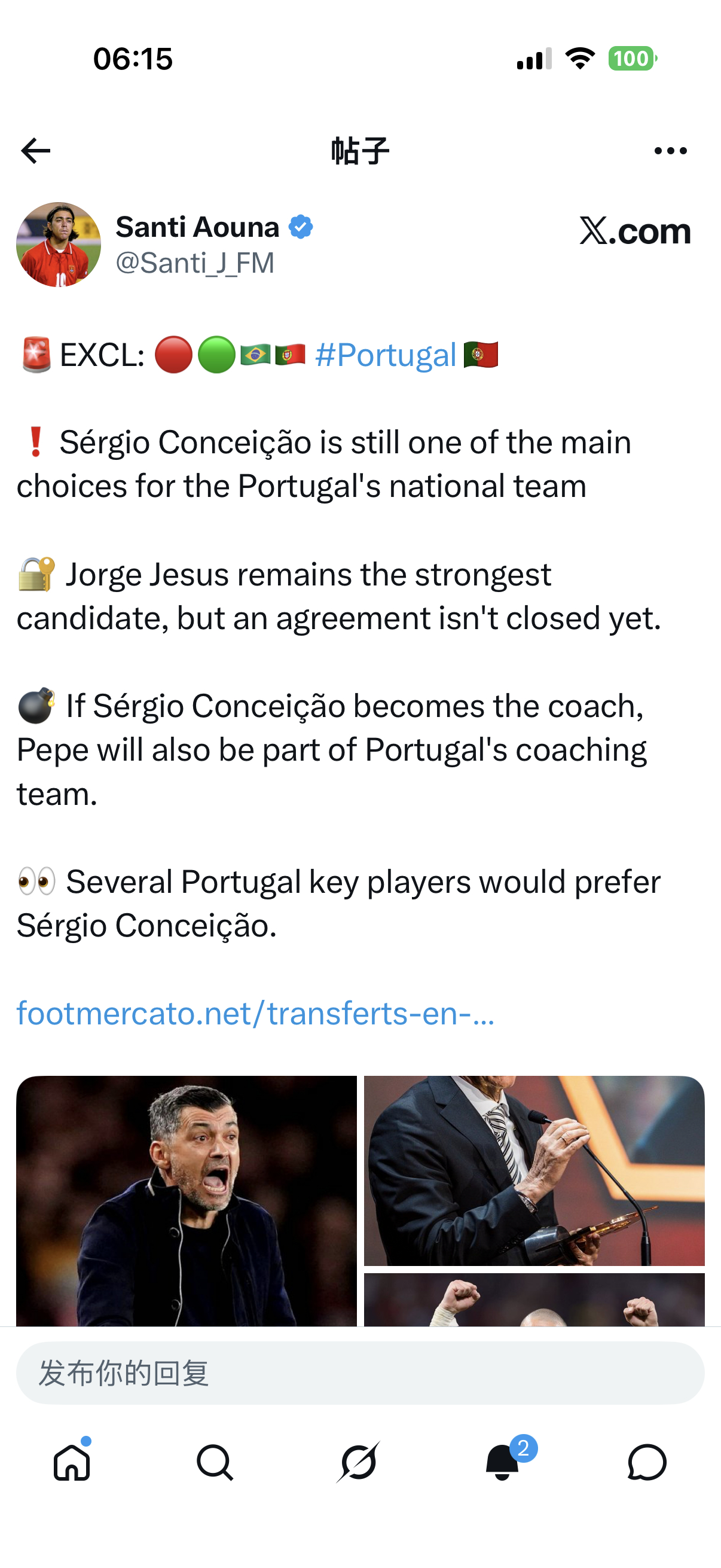Open the X.com logo link
721x1568 pixels.
point(636,231)
